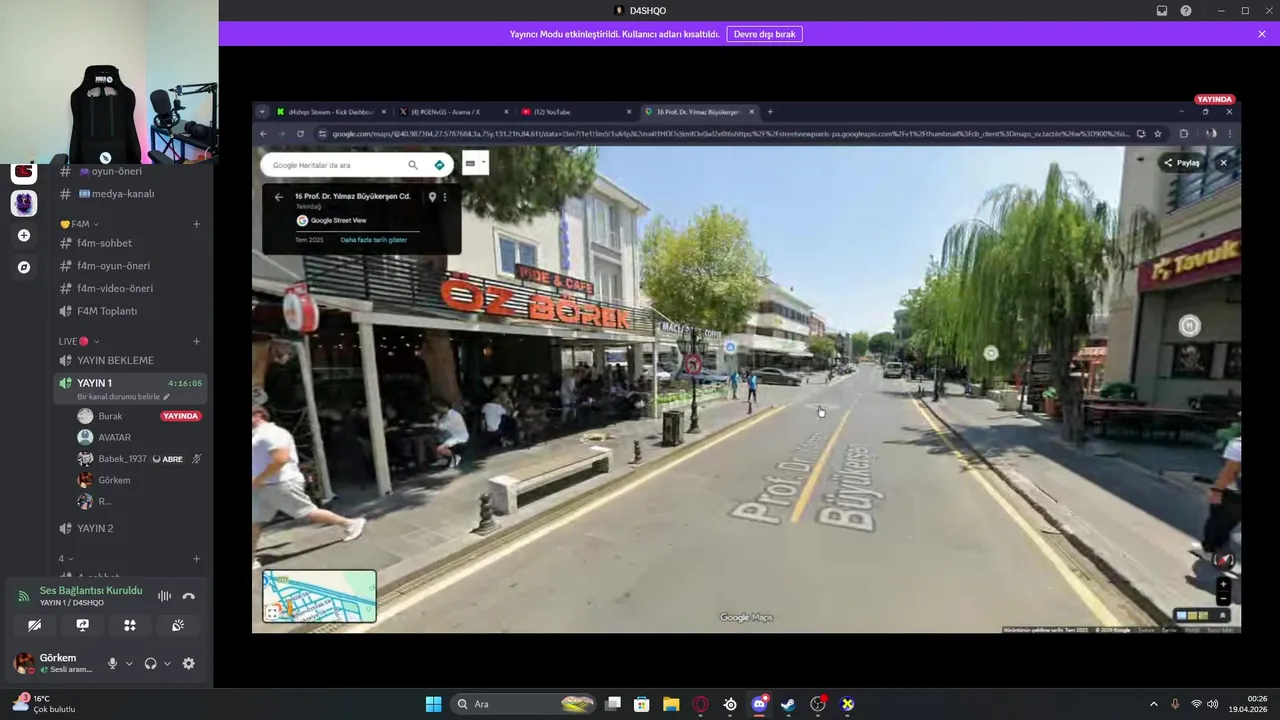Image resolution: width=1280 pixels, height=720 pixels.
Task: Collapse the F4M category
Action: 80,224
